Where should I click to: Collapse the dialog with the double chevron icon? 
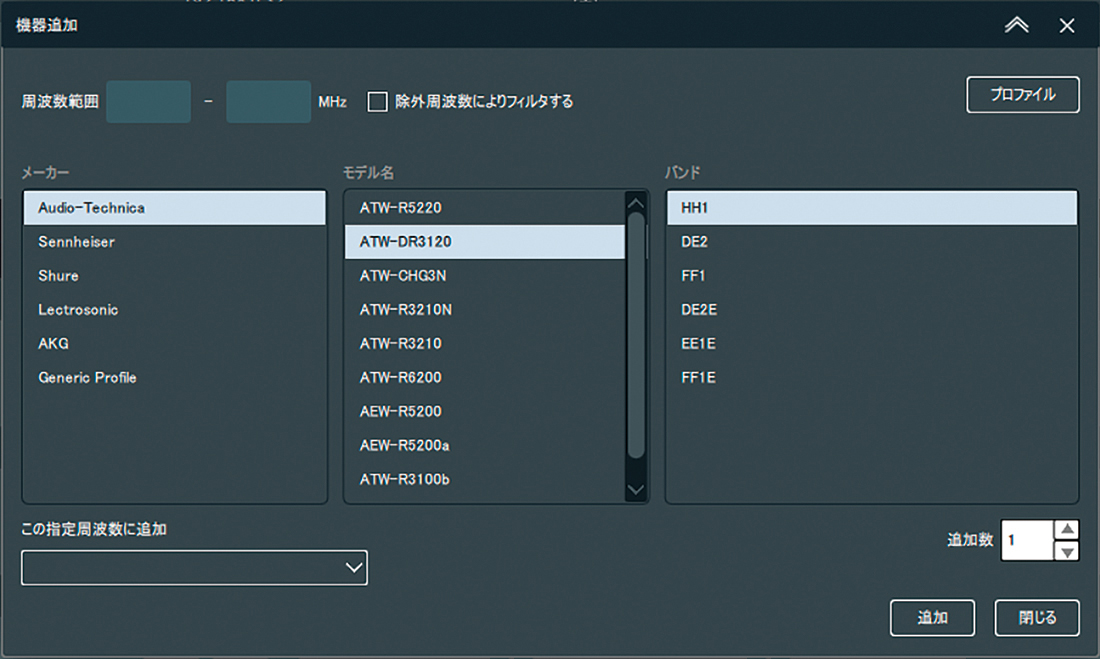(1016, 25)
